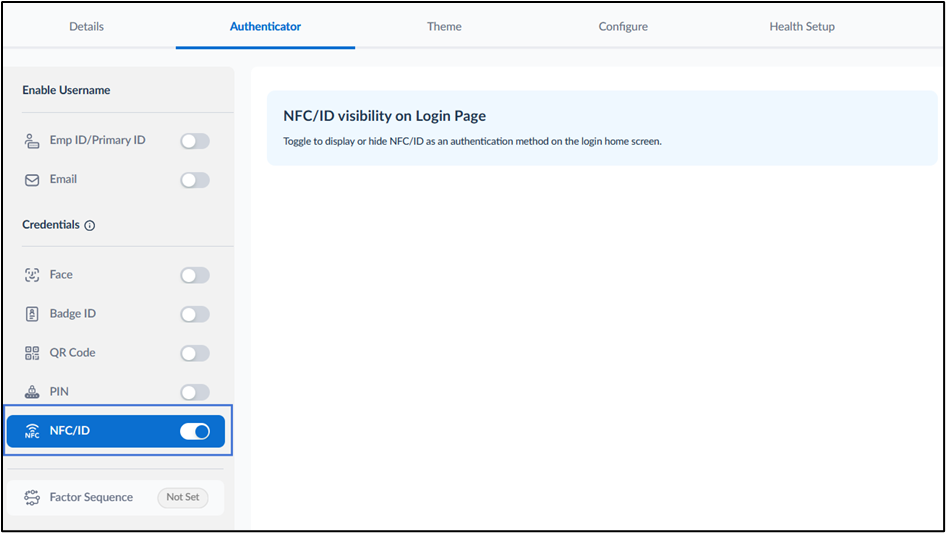The image size is (946, 533).
Task: Click the QR Code icon
Action: point(32,354)
